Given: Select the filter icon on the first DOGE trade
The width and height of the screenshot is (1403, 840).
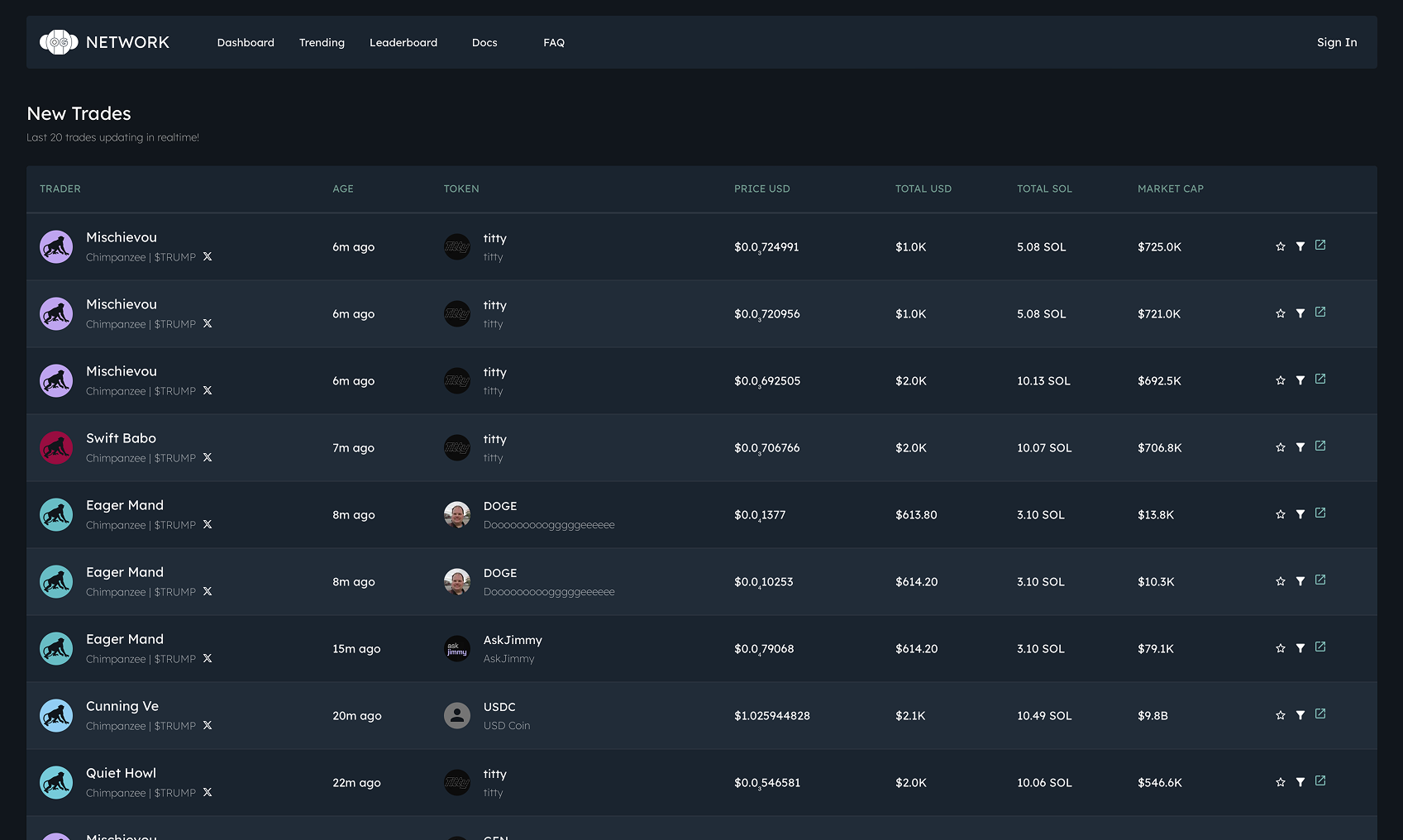Looking at the screenshot, I should click(1300, 513).
